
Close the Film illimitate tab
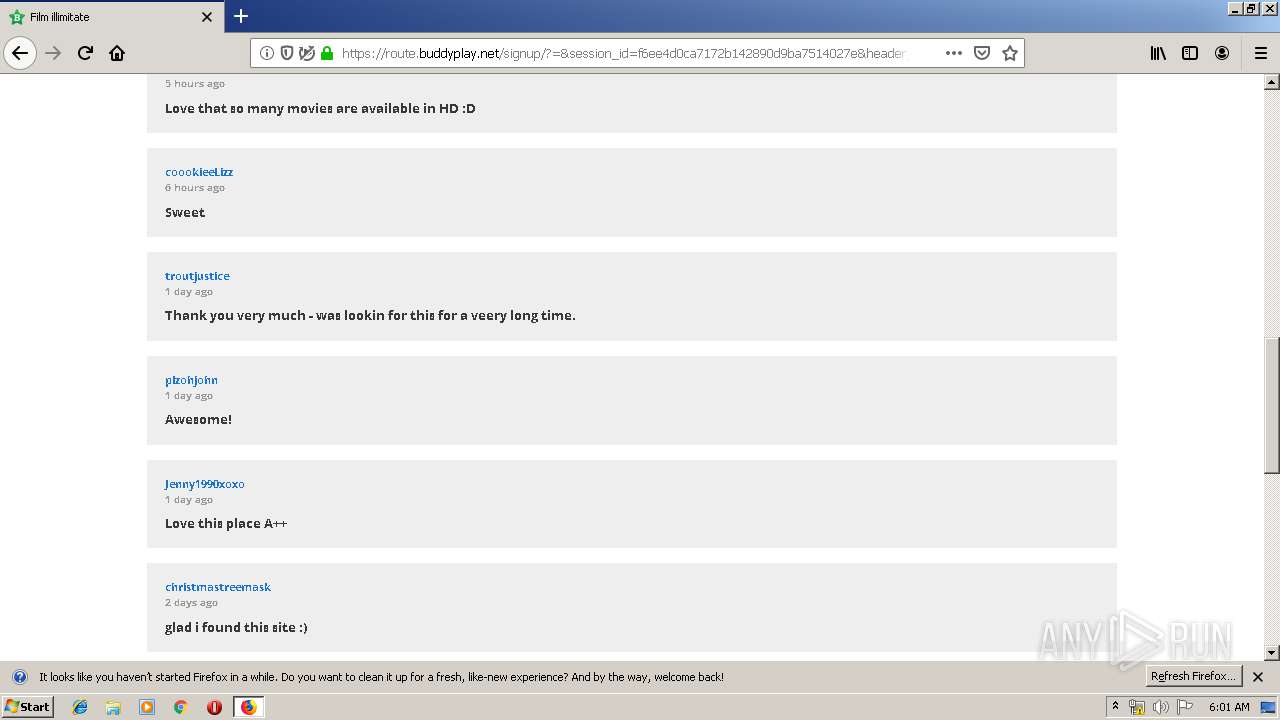point(207,17)
